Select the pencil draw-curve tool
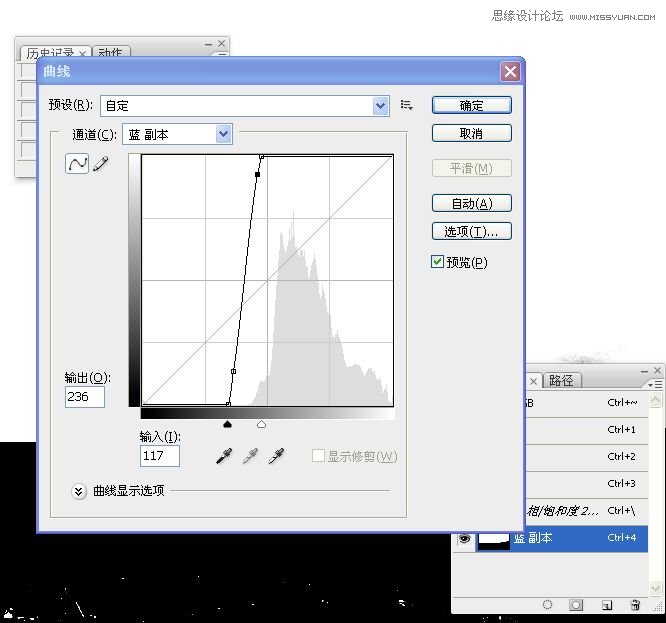 [x=101, y=164]
